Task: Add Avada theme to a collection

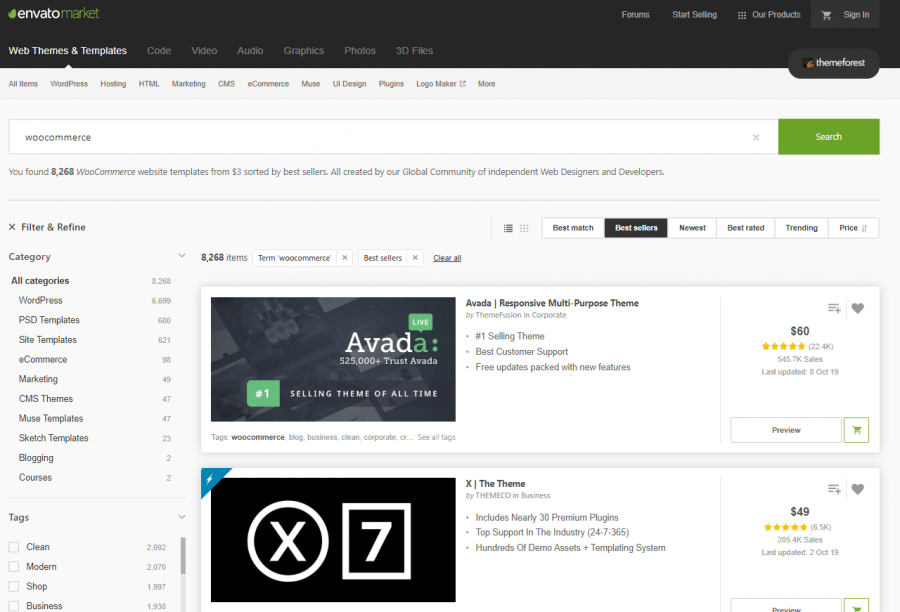Action: tap(834, 308)
